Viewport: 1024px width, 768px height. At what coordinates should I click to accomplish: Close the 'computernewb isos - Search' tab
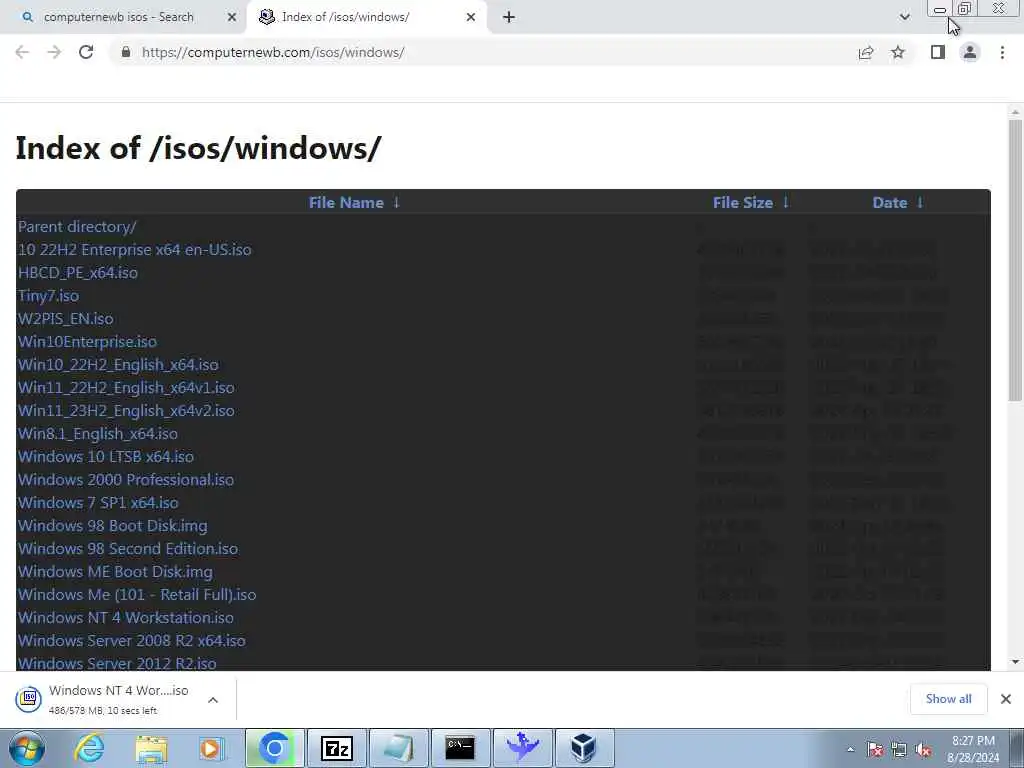click(x=232, y=18)
